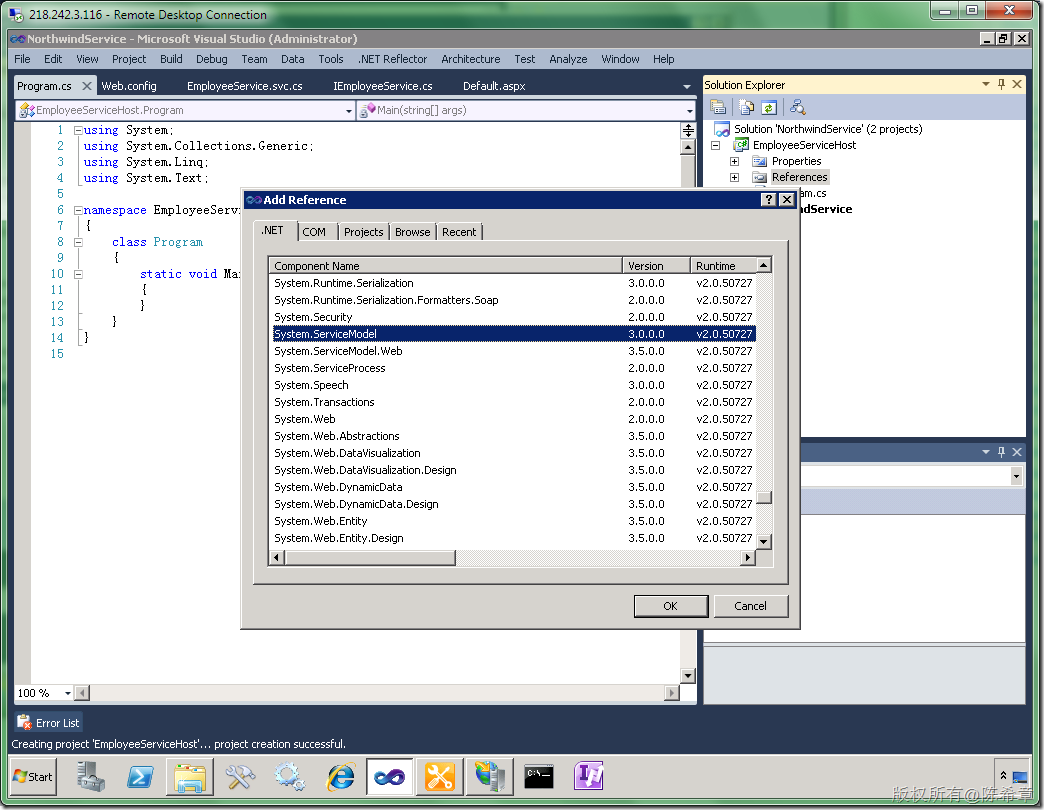Collapse the EmployeeServiceHost project node
This screenshot has height=810, width=1044.
tap(716, 145)
